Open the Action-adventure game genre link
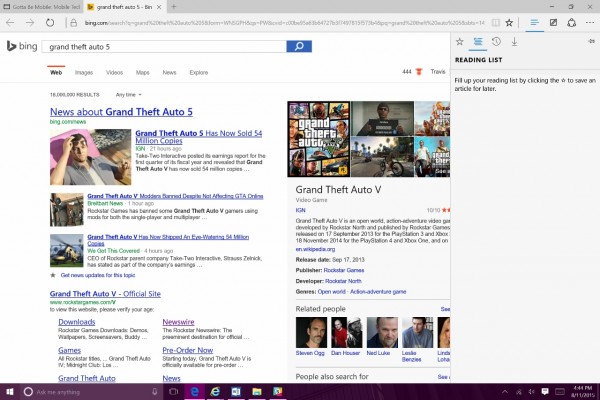Image resolution: width=600 pixels, height=400 pixels. (x=378, y=292)
